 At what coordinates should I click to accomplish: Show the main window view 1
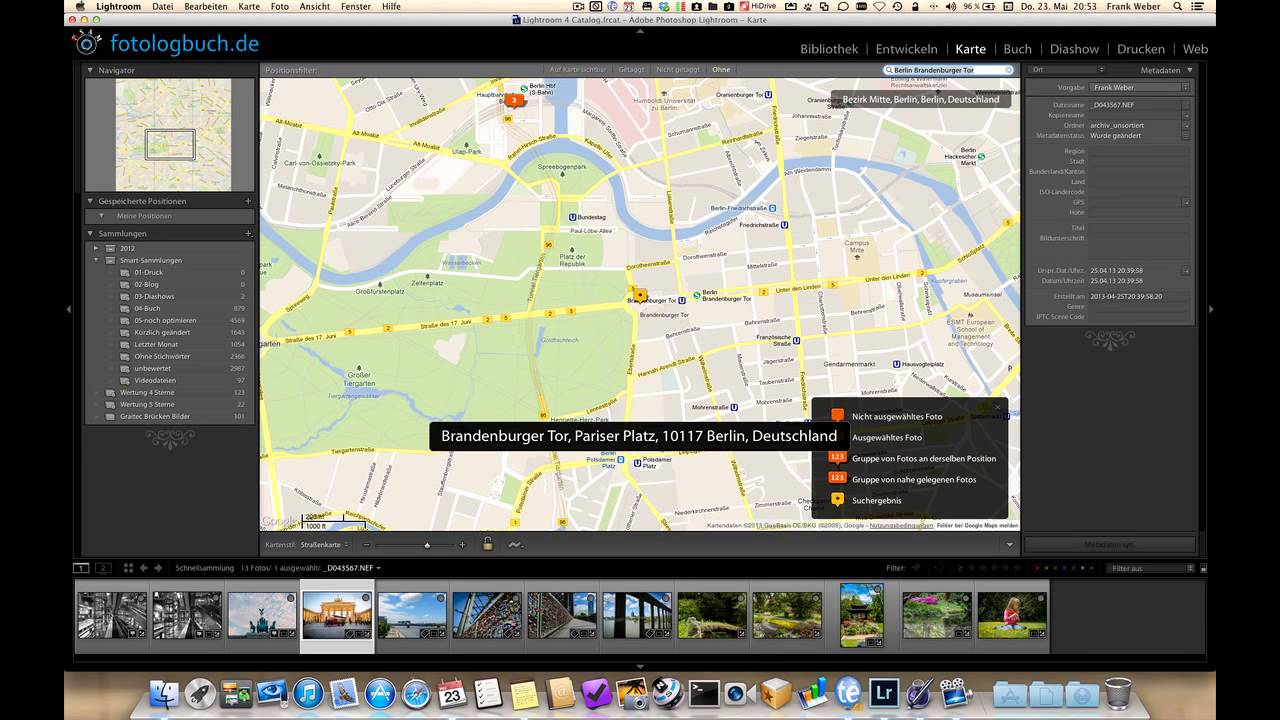[82, 568]
